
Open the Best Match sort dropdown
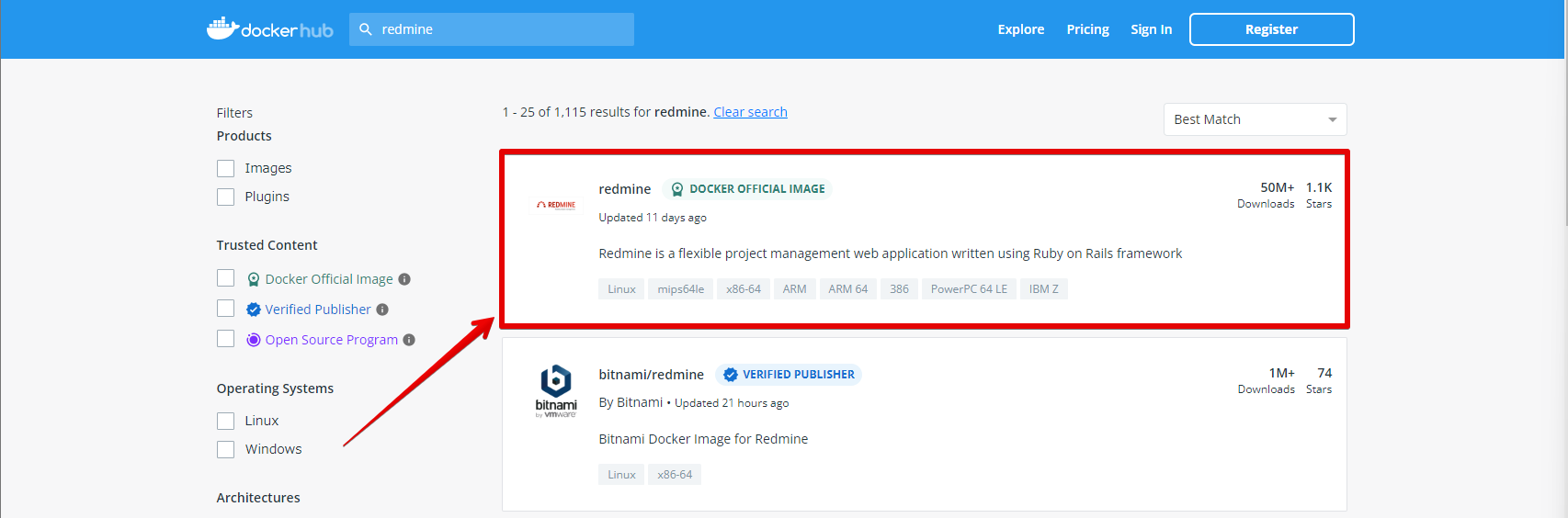[1255, 119]
